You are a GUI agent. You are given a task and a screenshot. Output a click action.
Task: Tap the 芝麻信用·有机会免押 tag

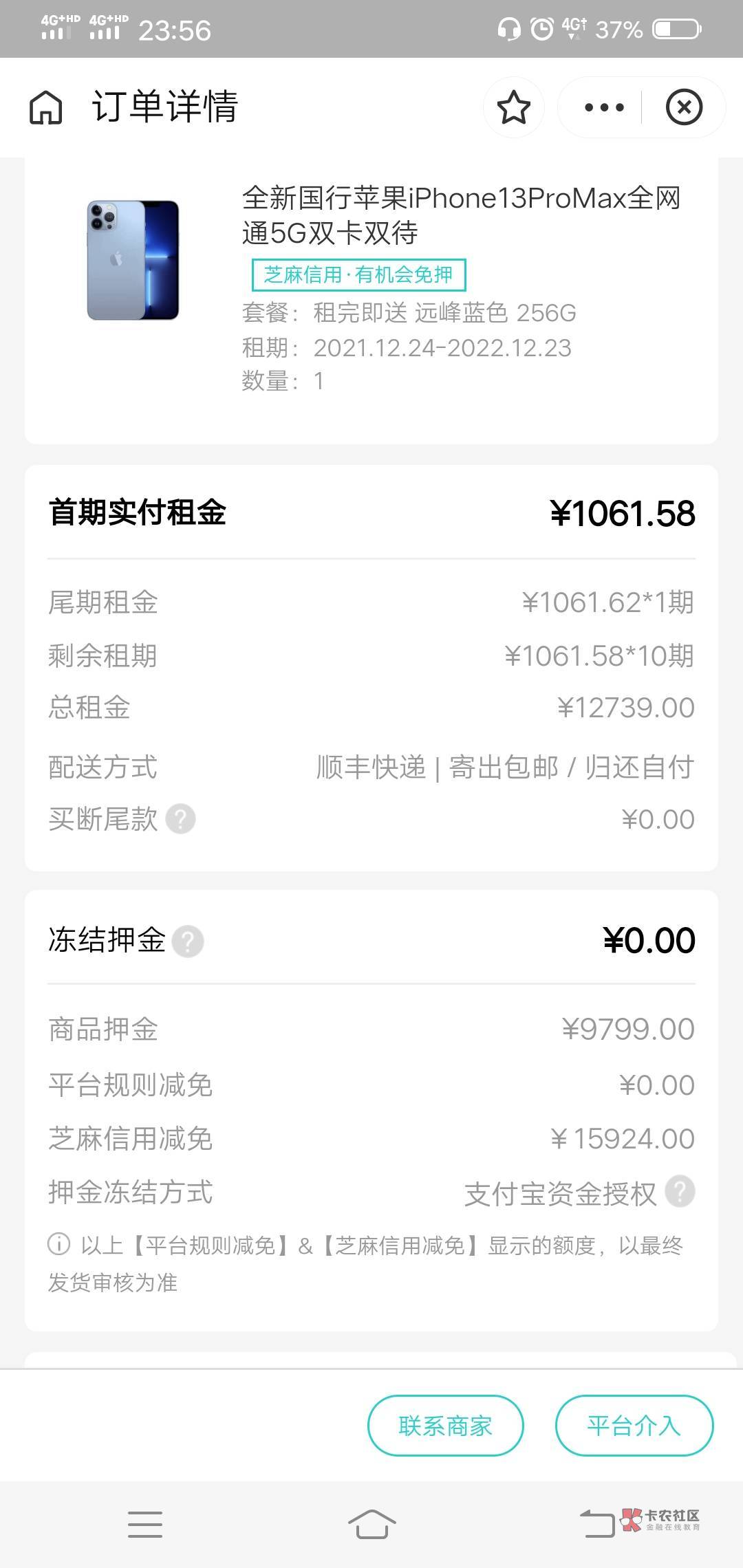click(x=358, y=275)
